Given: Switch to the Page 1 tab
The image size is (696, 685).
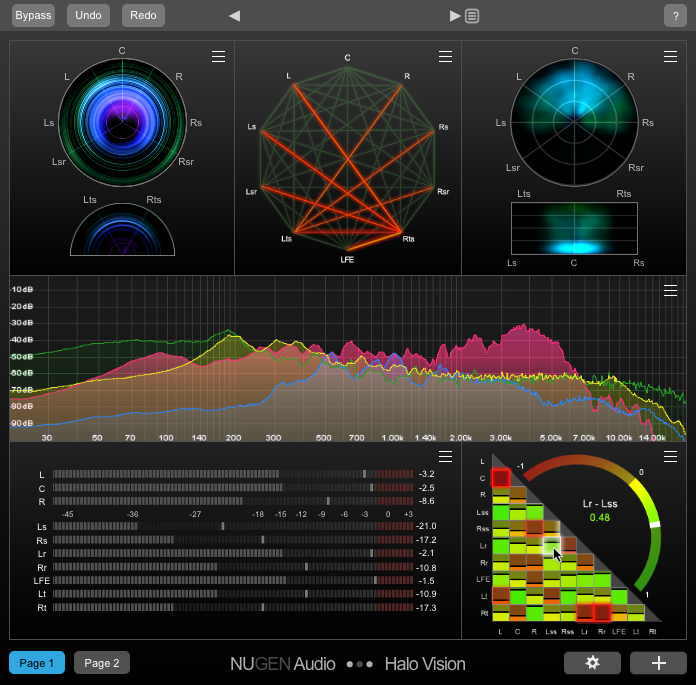Looking at the screenshot, I should (x=37, y=663).
